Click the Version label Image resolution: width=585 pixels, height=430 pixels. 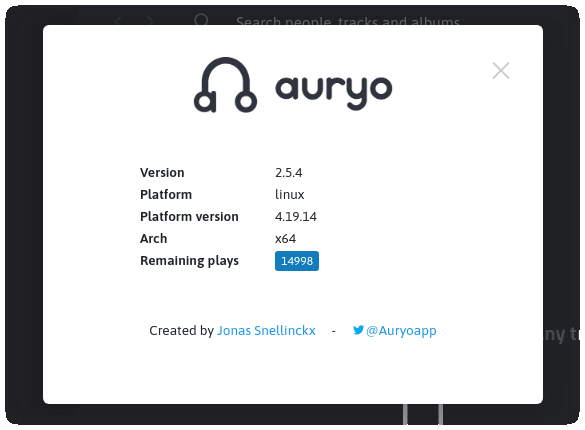point(162,173)
